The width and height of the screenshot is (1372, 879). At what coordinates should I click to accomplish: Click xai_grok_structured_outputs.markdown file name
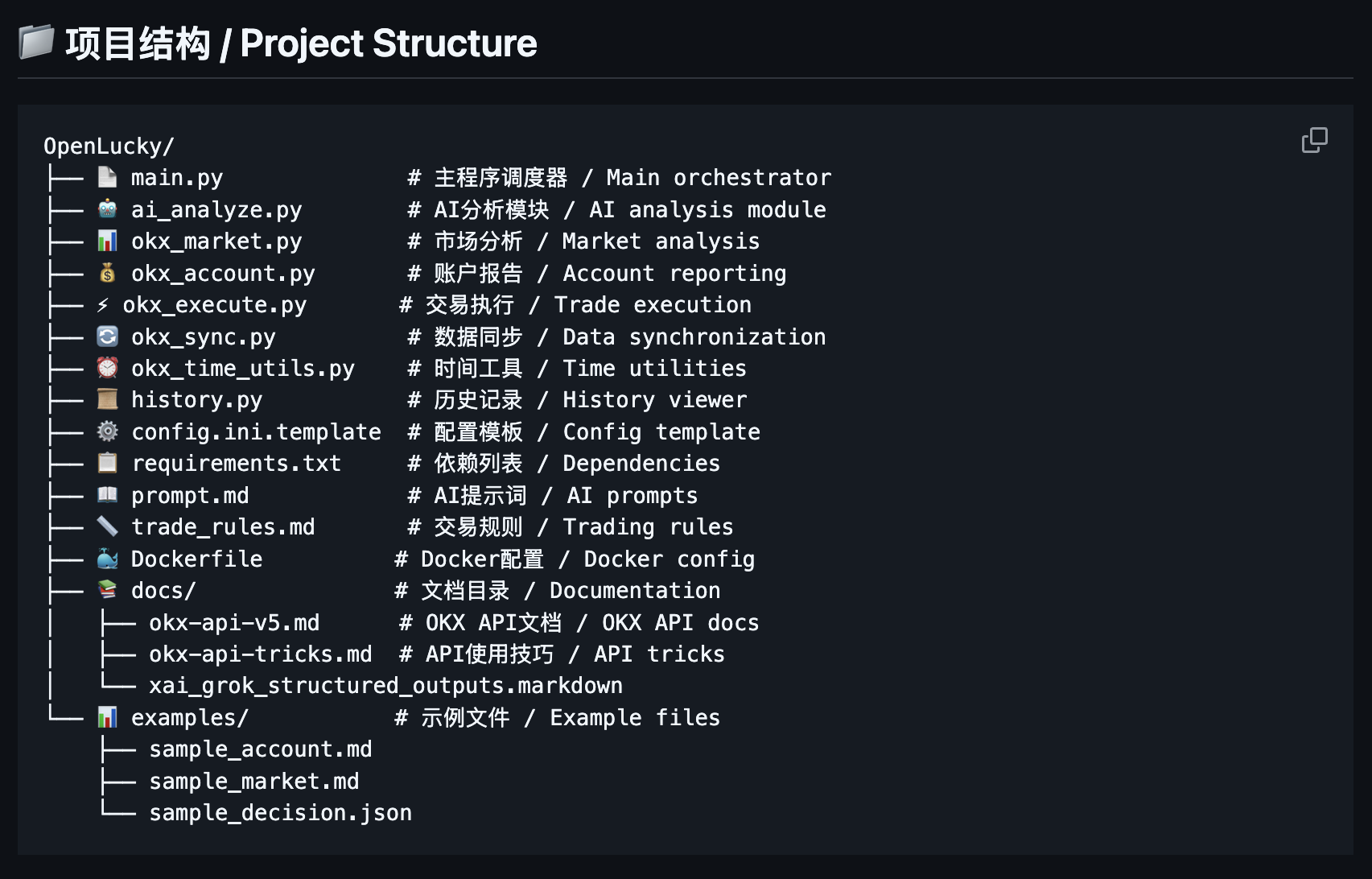point(385,686)
